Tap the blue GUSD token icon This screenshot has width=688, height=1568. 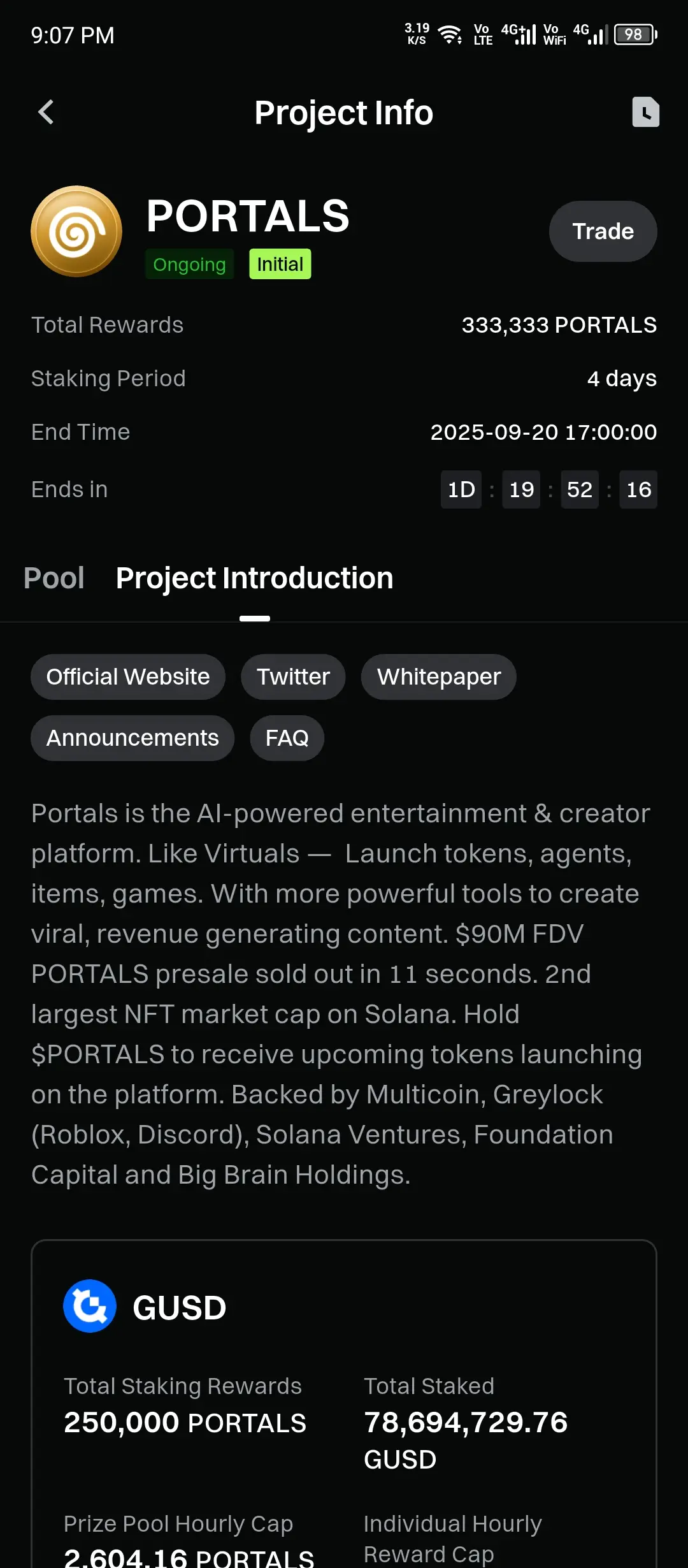coord(90,1306)
